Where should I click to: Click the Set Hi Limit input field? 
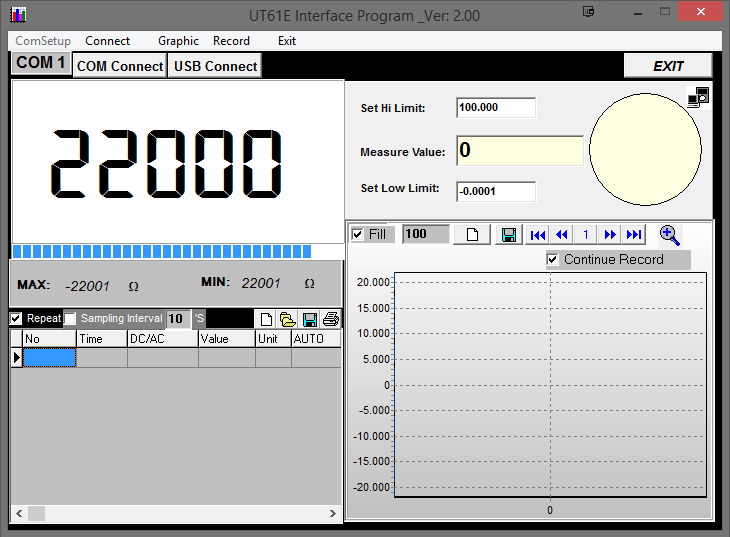tap(496, 108)
